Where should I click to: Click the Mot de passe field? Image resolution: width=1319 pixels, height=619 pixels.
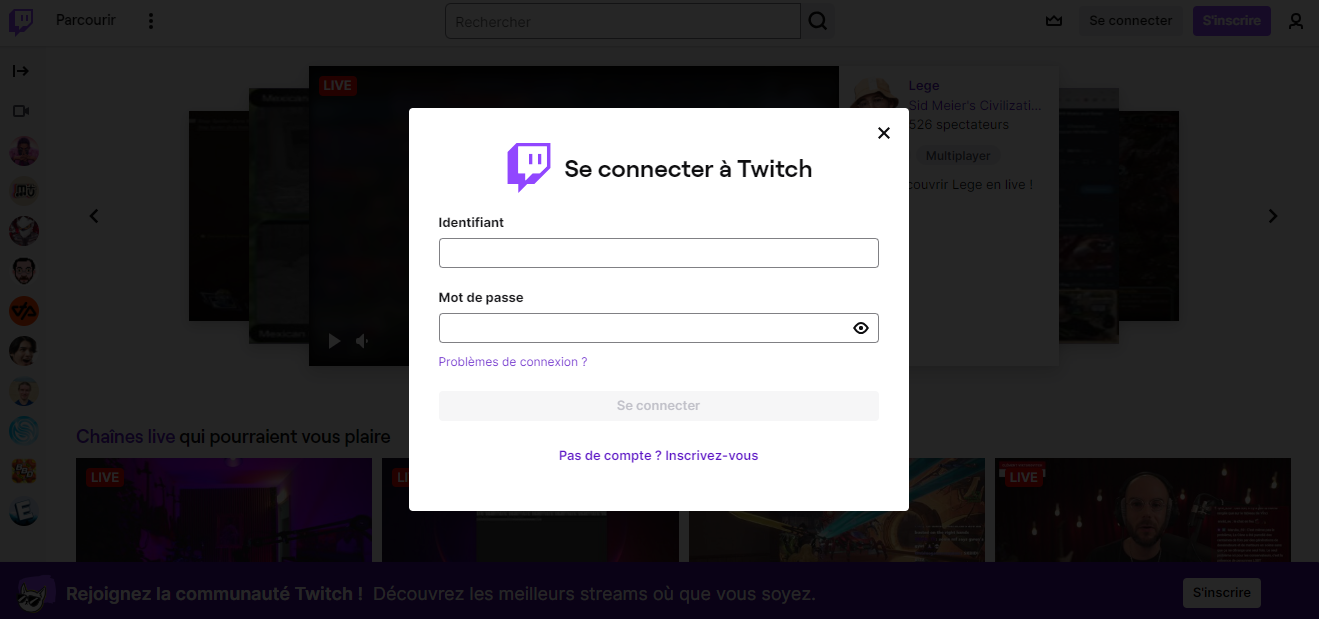click(x=643, y=328)
